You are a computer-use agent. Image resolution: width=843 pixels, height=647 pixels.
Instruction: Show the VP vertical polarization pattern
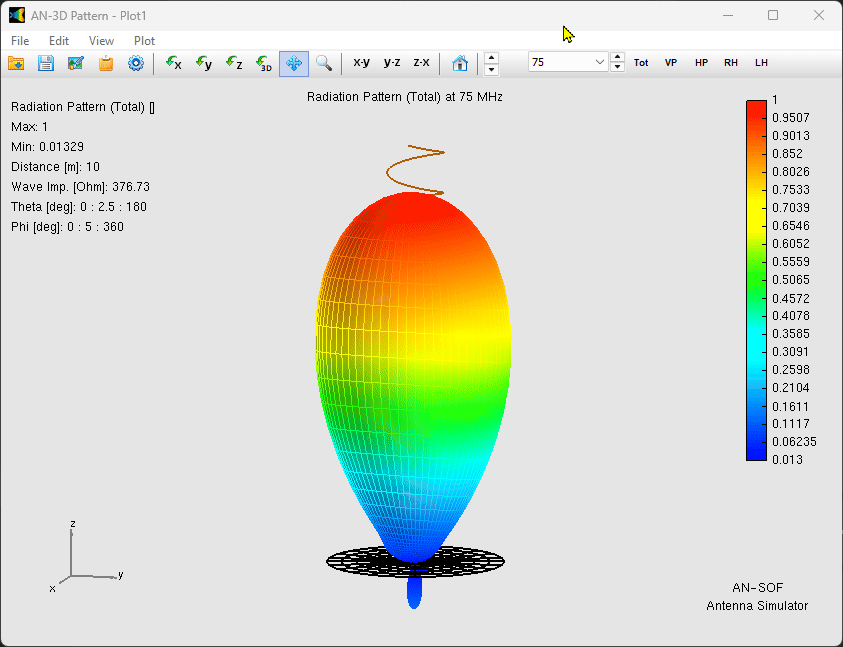point(671,63)
